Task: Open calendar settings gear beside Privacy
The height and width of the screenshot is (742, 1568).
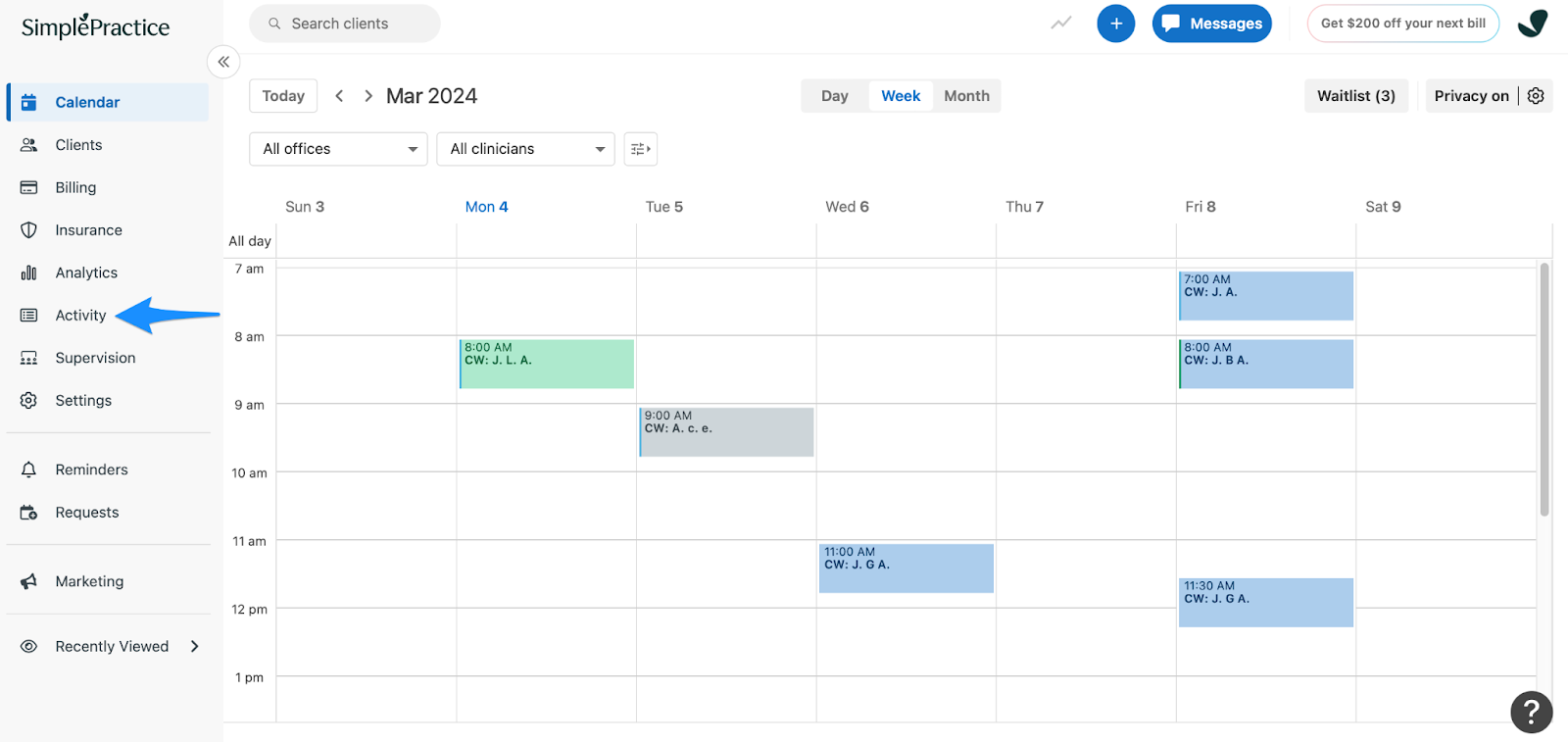Action: [1536, 96]
